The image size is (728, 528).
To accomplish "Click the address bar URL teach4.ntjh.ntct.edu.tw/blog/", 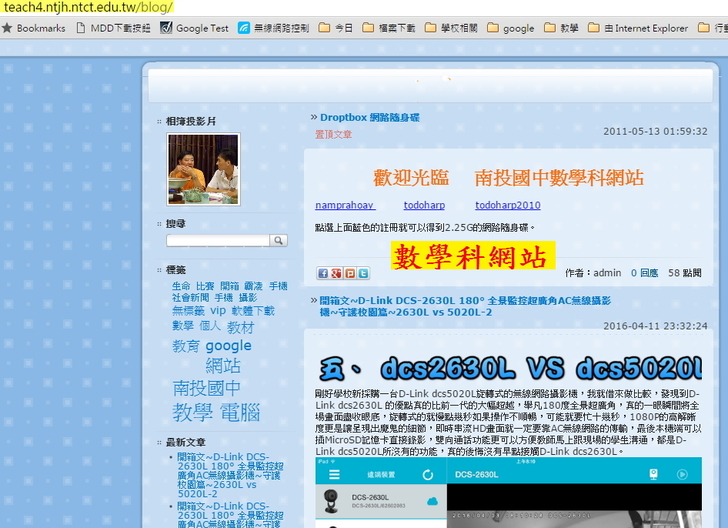I will pos(88,7).
